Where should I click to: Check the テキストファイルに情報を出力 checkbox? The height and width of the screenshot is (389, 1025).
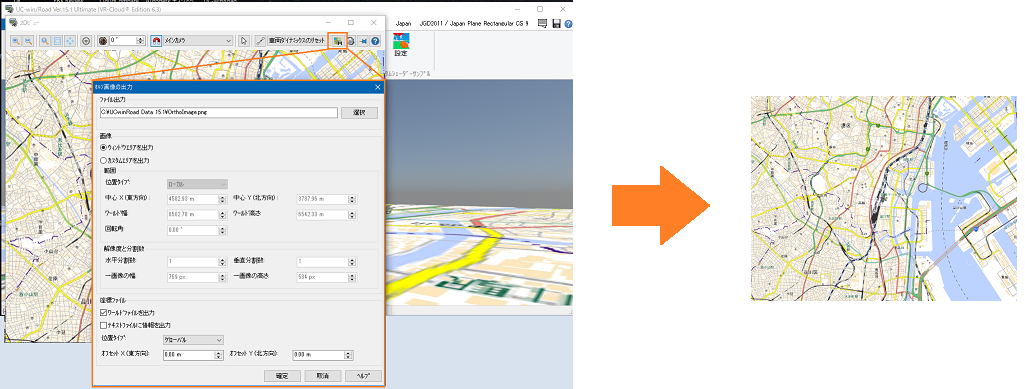(103, 325)
